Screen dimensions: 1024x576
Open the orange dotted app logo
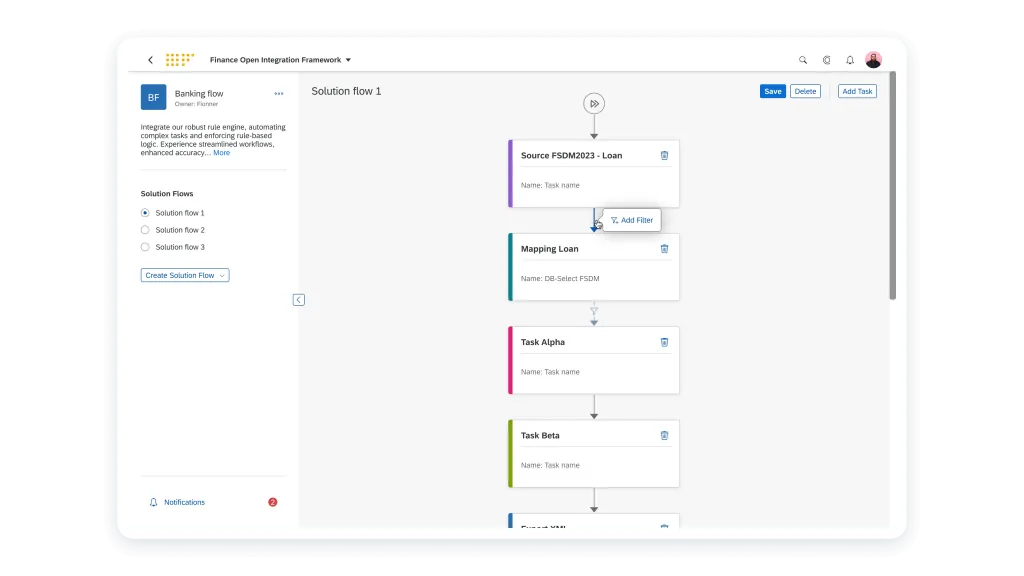click(180, 60)
